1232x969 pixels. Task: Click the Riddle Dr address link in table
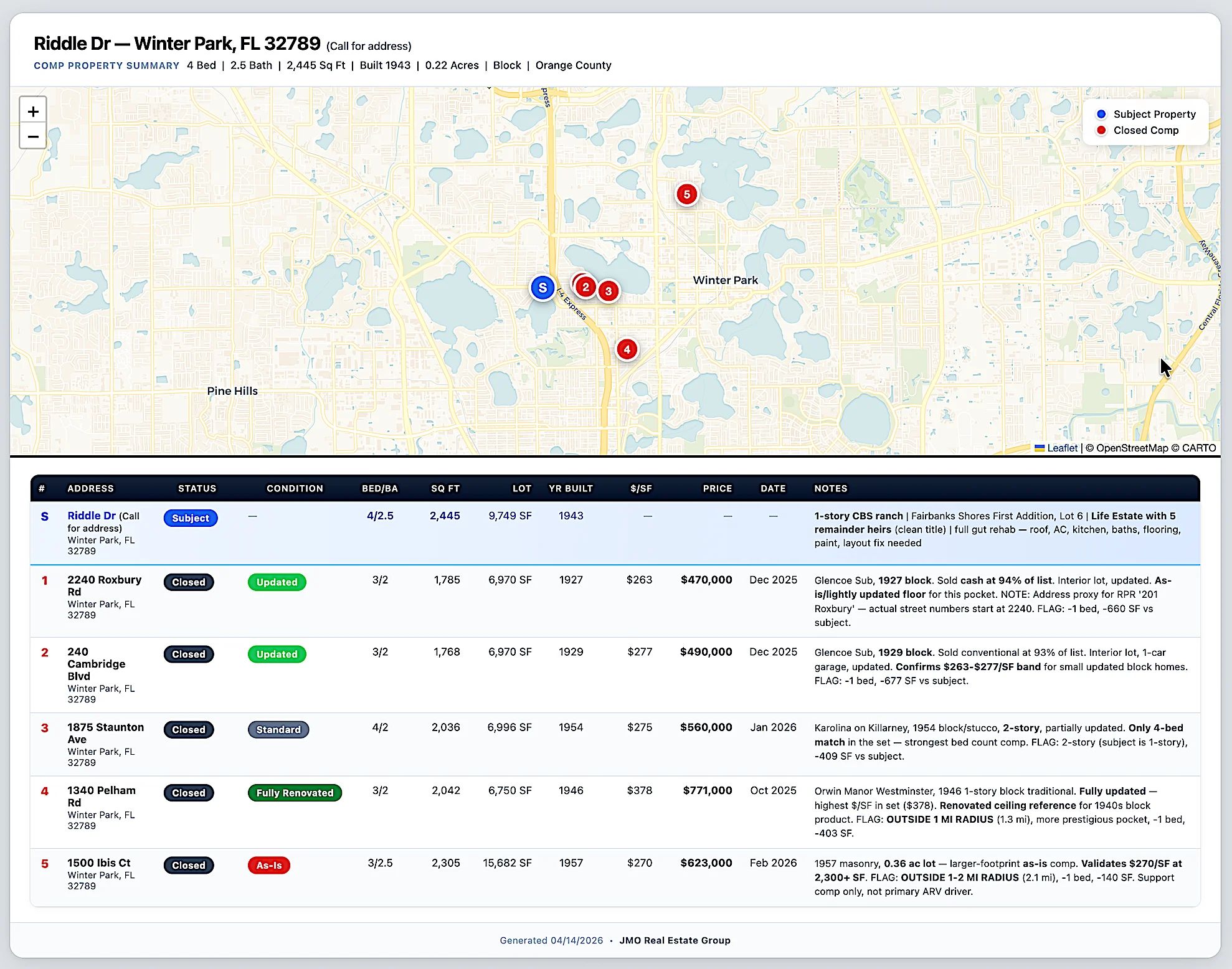pyautogui.click(x=92, y=516)
